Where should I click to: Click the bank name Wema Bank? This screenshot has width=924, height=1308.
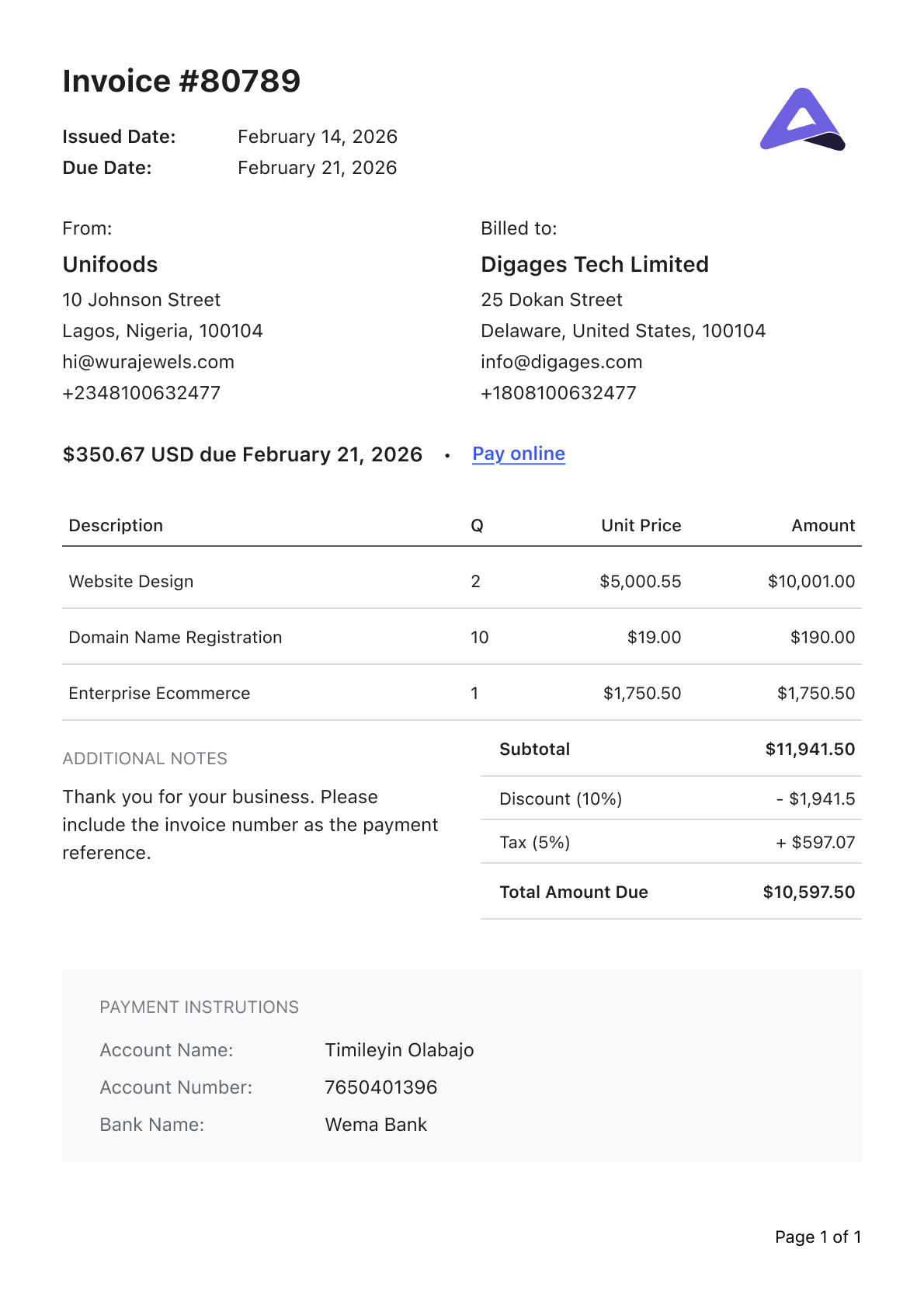point(377,1125)
